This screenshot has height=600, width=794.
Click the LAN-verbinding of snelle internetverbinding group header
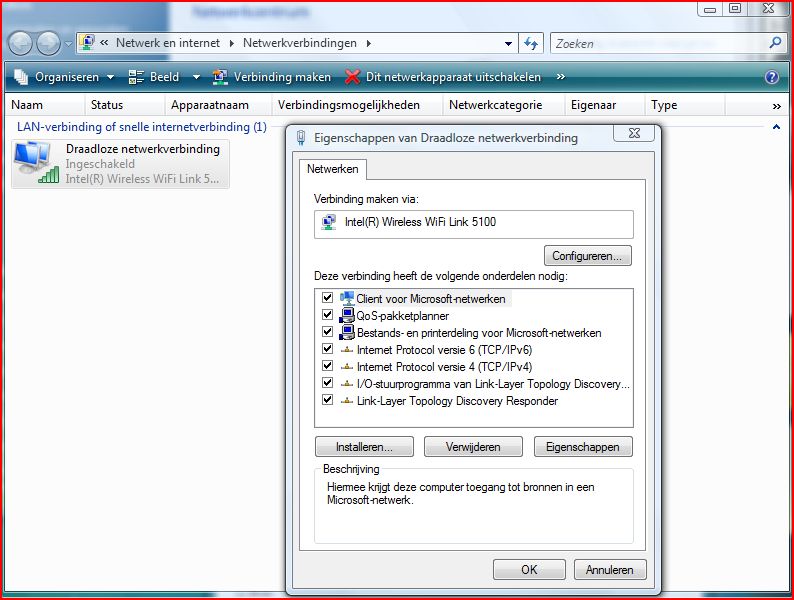[x=142, y=127]
